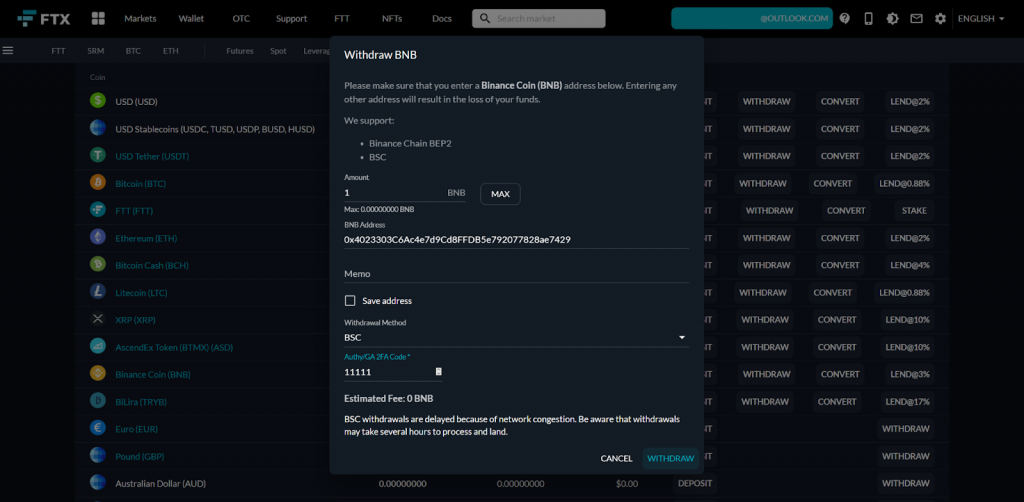The image size is (1024, 502).
Task: Open the NFTs menu
Action: click(392, 18)
